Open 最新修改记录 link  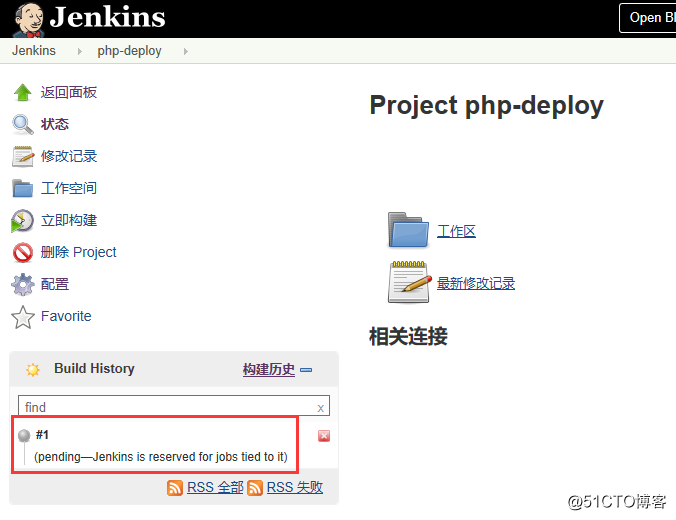pyautogui.click(x=476, y=283)
